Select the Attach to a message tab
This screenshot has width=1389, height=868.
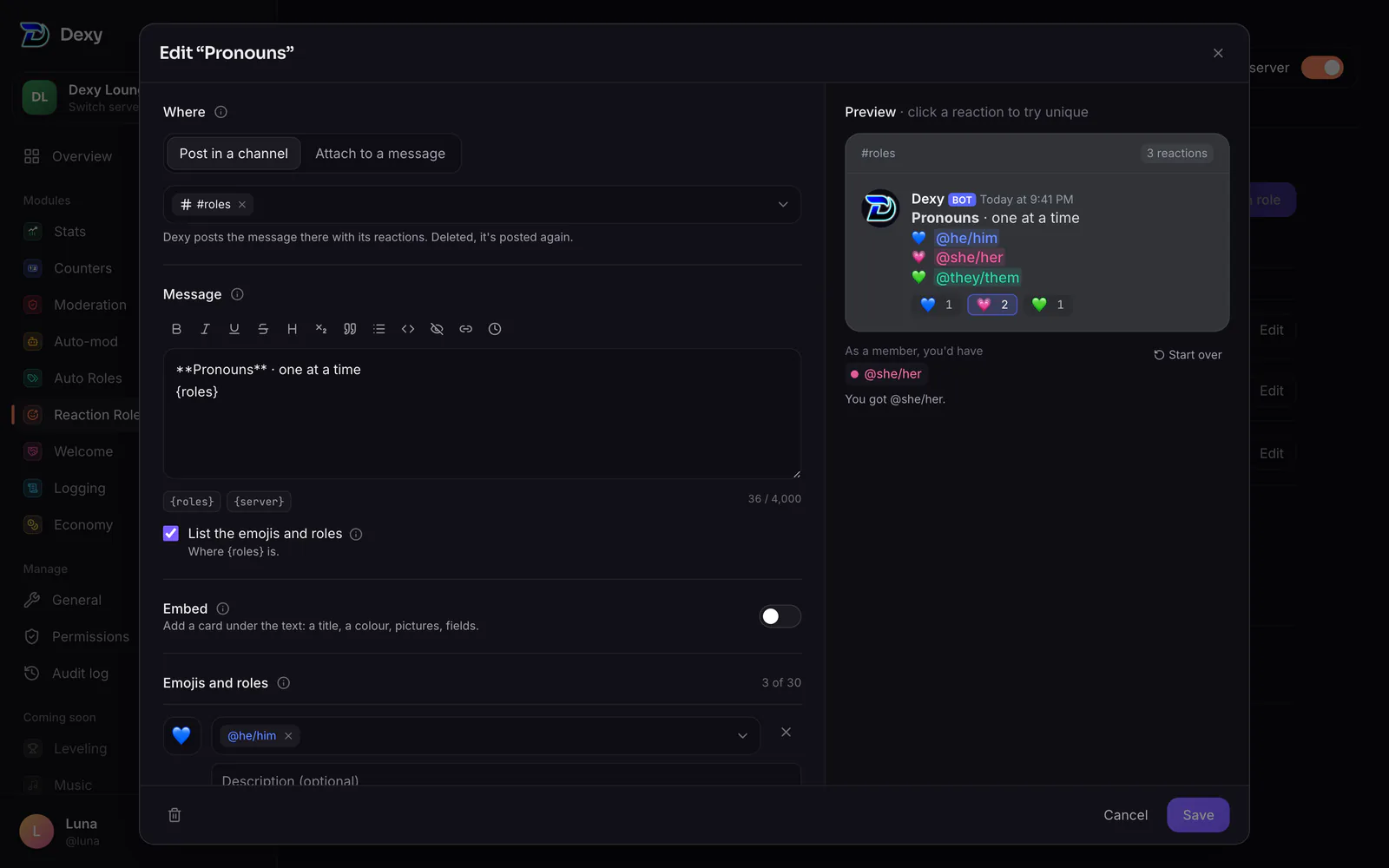(380, 154)
